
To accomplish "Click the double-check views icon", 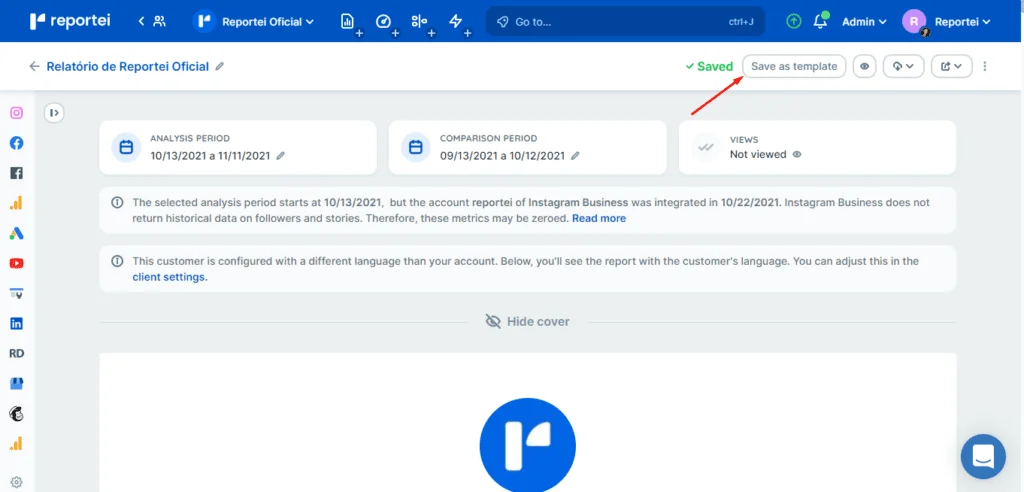I will click(706, 147).
